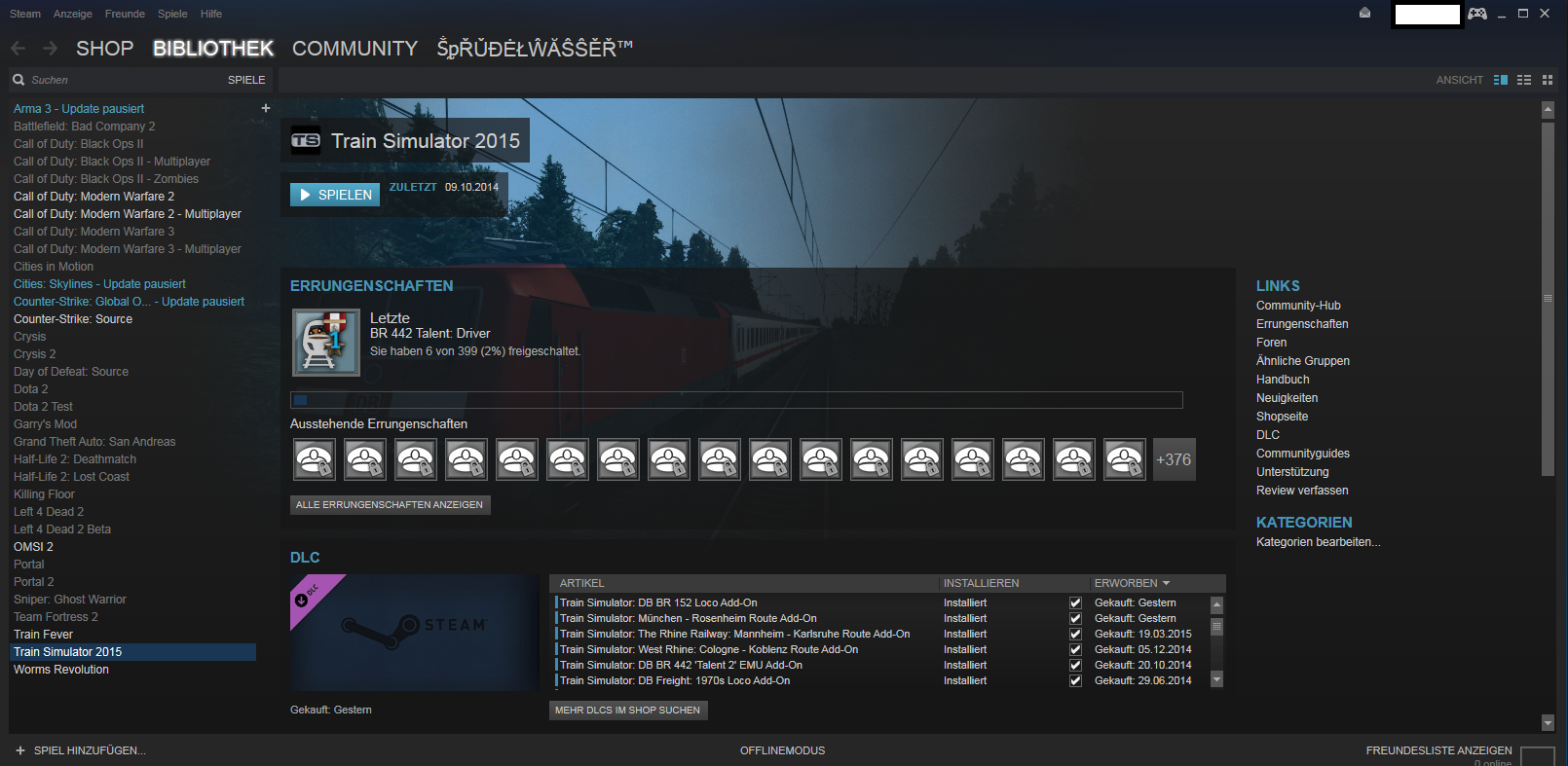
Task: Open the Hilfe menu
Action: point(211,14)
